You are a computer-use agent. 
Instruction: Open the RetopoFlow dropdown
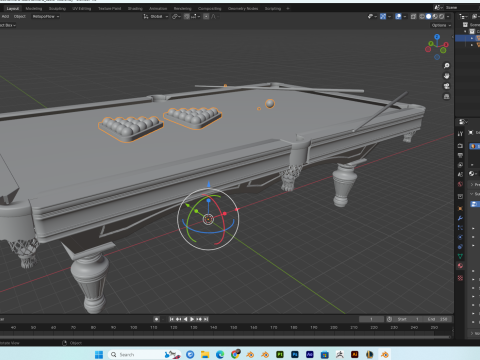46,16
